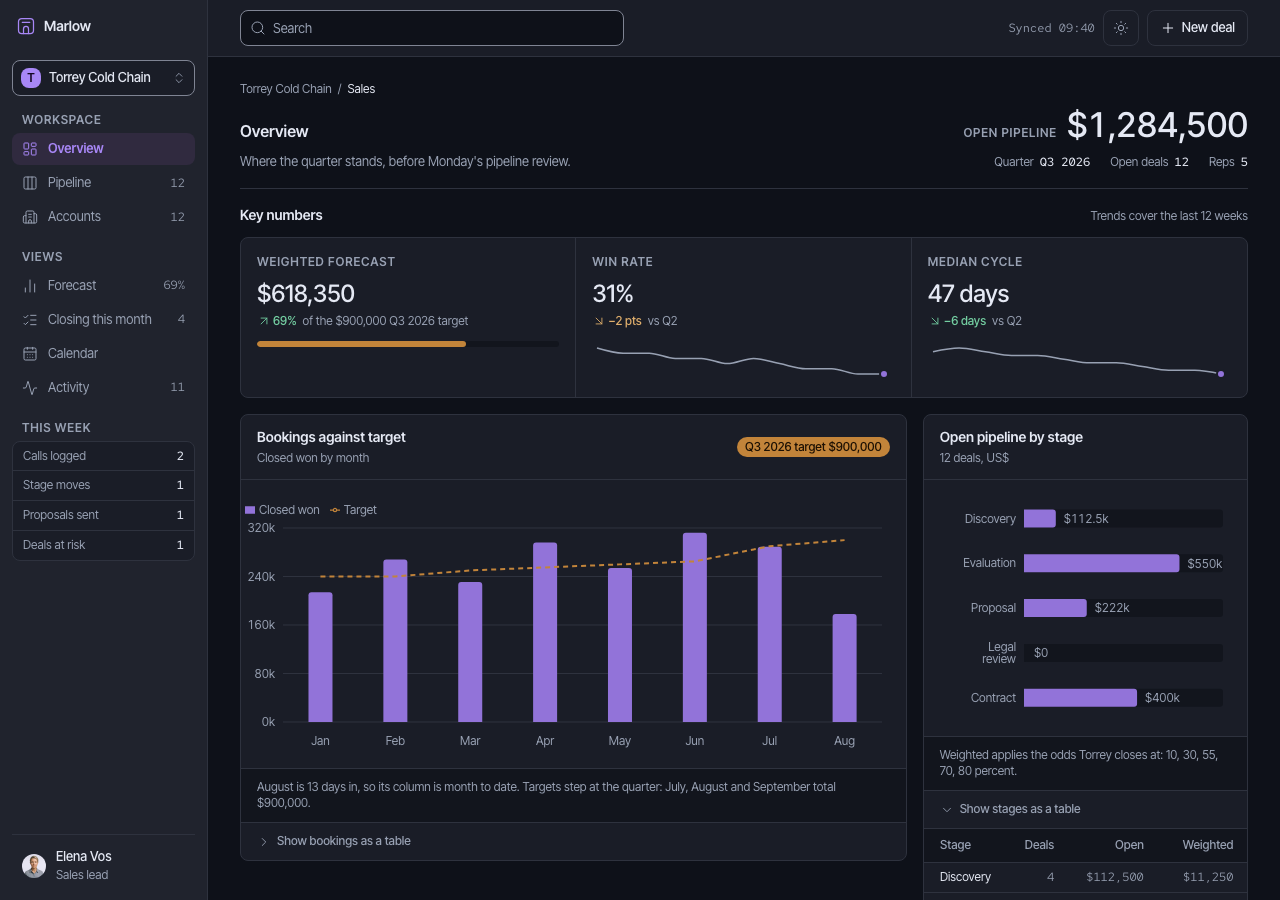Click the Discovery stage bar $112.5k

(1040, 519)
